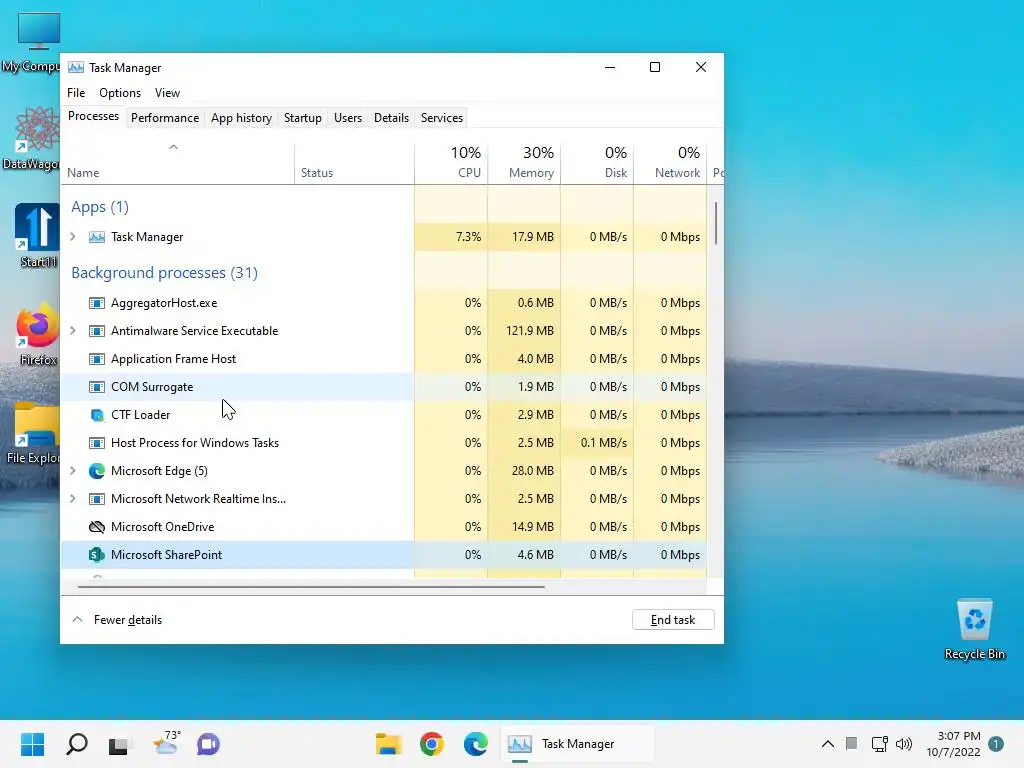Image resolution: width=1024 pixels, height=768 pixels.
Task: Sort by the CPU column header
Action: point(451,162)
